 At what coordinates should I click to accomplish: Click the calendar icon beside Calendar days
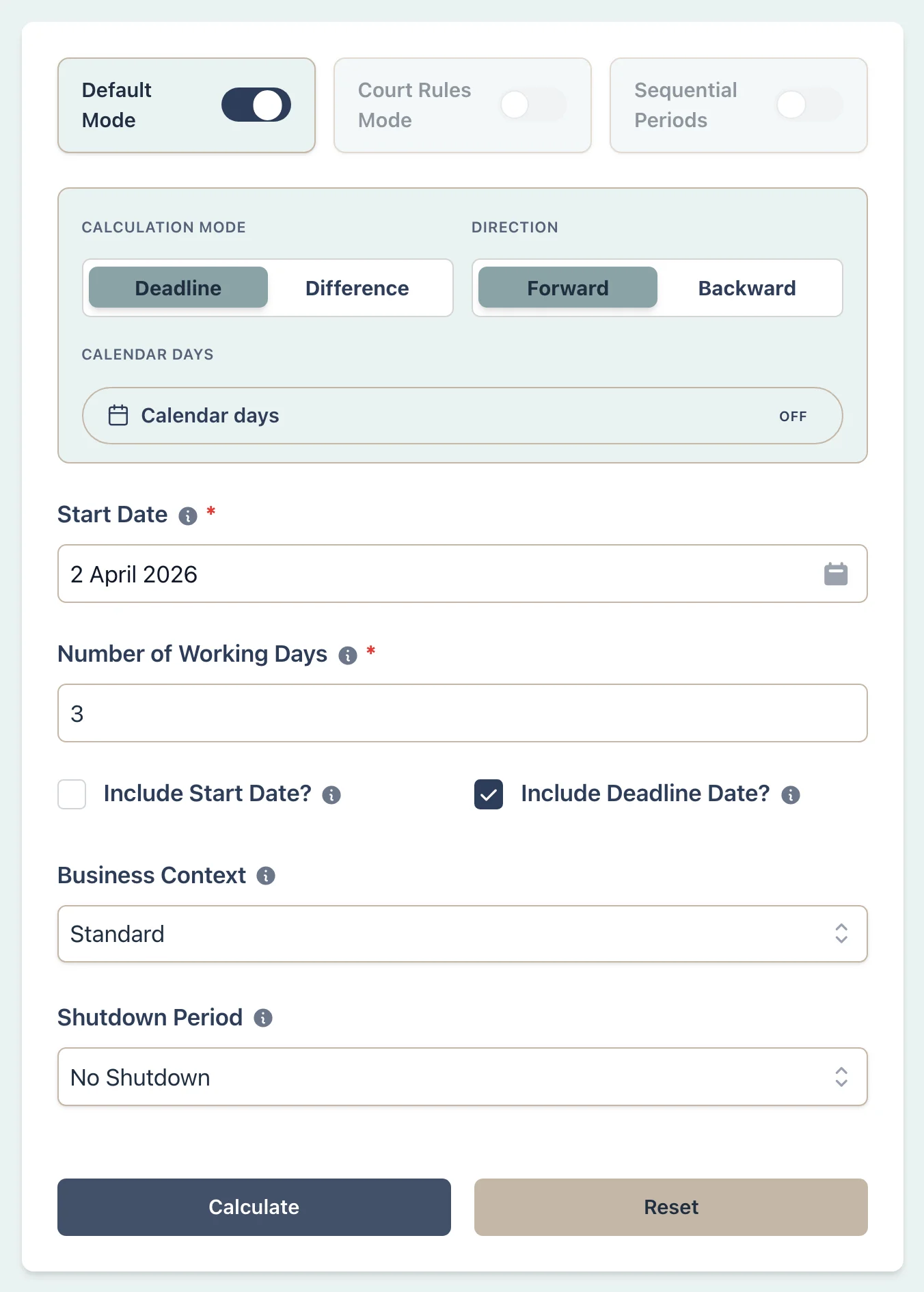click(x=118, y=415)
